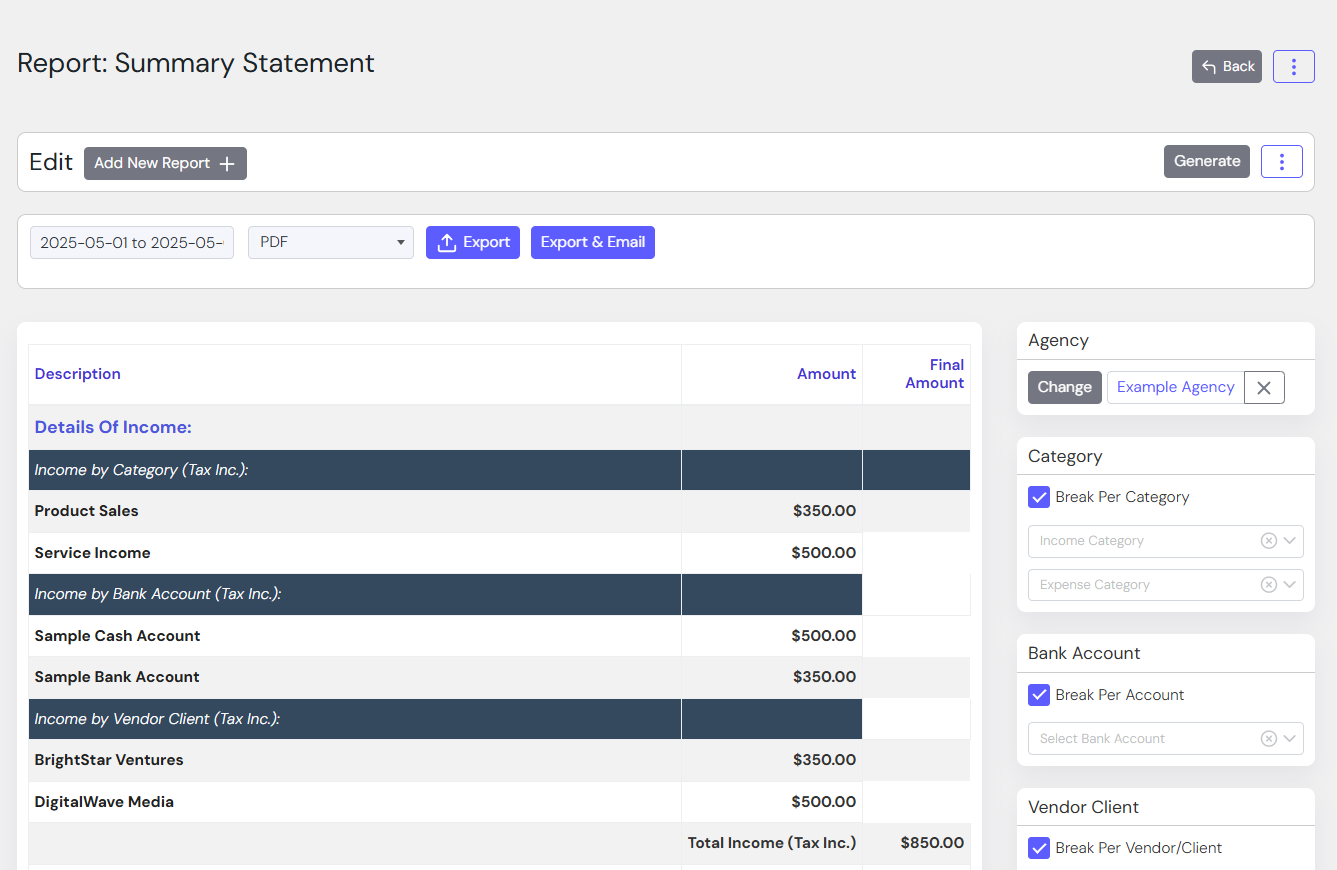This screenshot has height=870, width=1337.
Task: Remove Example Agency with the X icon
Action: (x=1264, y=388)
